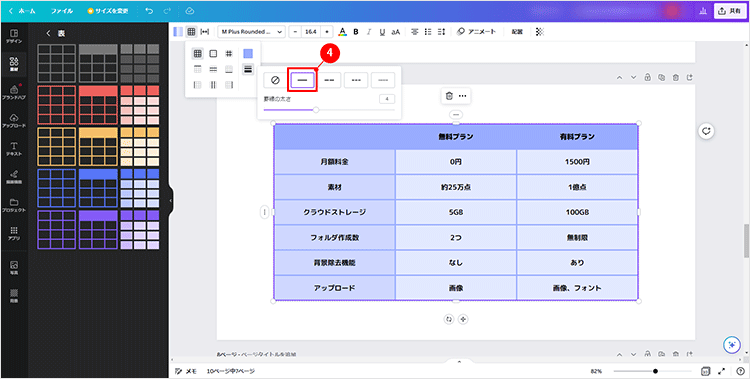Click the font size 16.4 field

[311, 32]
